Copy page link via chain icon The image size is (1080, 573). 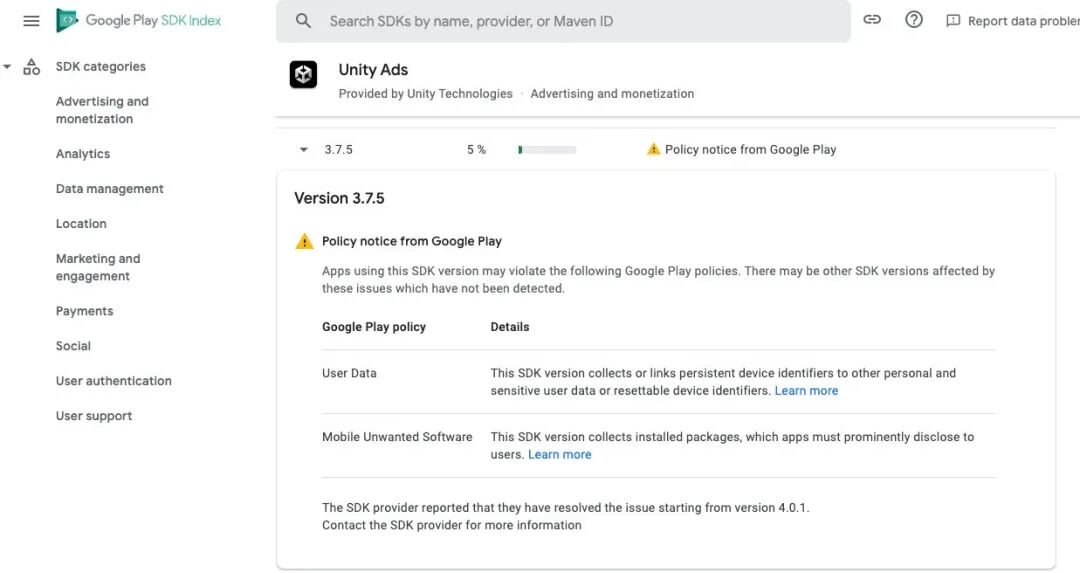tap(872, 19)
